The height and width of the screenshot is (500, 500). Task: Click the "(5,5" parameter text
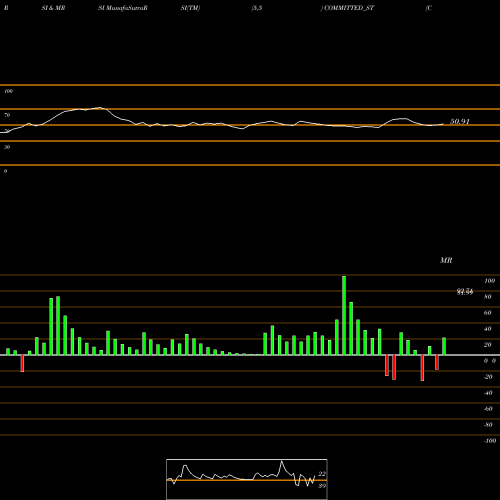coord(257,8)
